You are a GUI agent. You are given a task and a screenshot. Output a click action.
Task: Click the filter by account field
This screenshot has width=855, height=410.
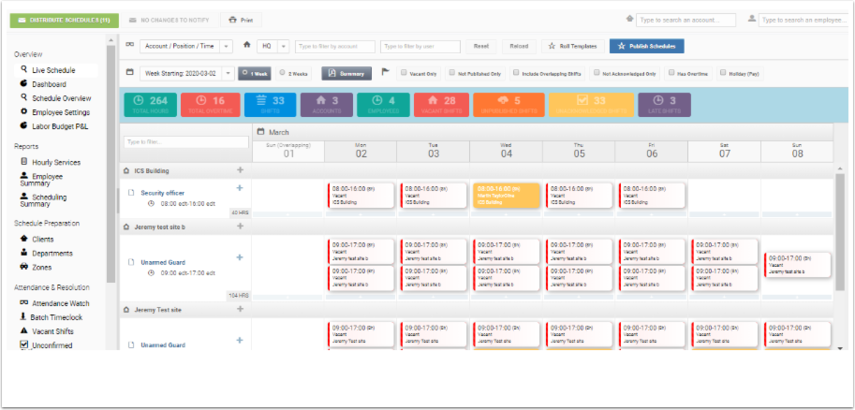point(335,46)
